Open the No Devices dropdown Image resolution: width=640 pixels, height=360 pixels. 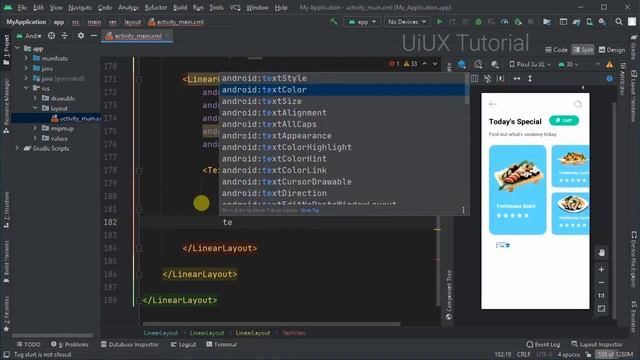pyautogui.click(x=407, y=22)
